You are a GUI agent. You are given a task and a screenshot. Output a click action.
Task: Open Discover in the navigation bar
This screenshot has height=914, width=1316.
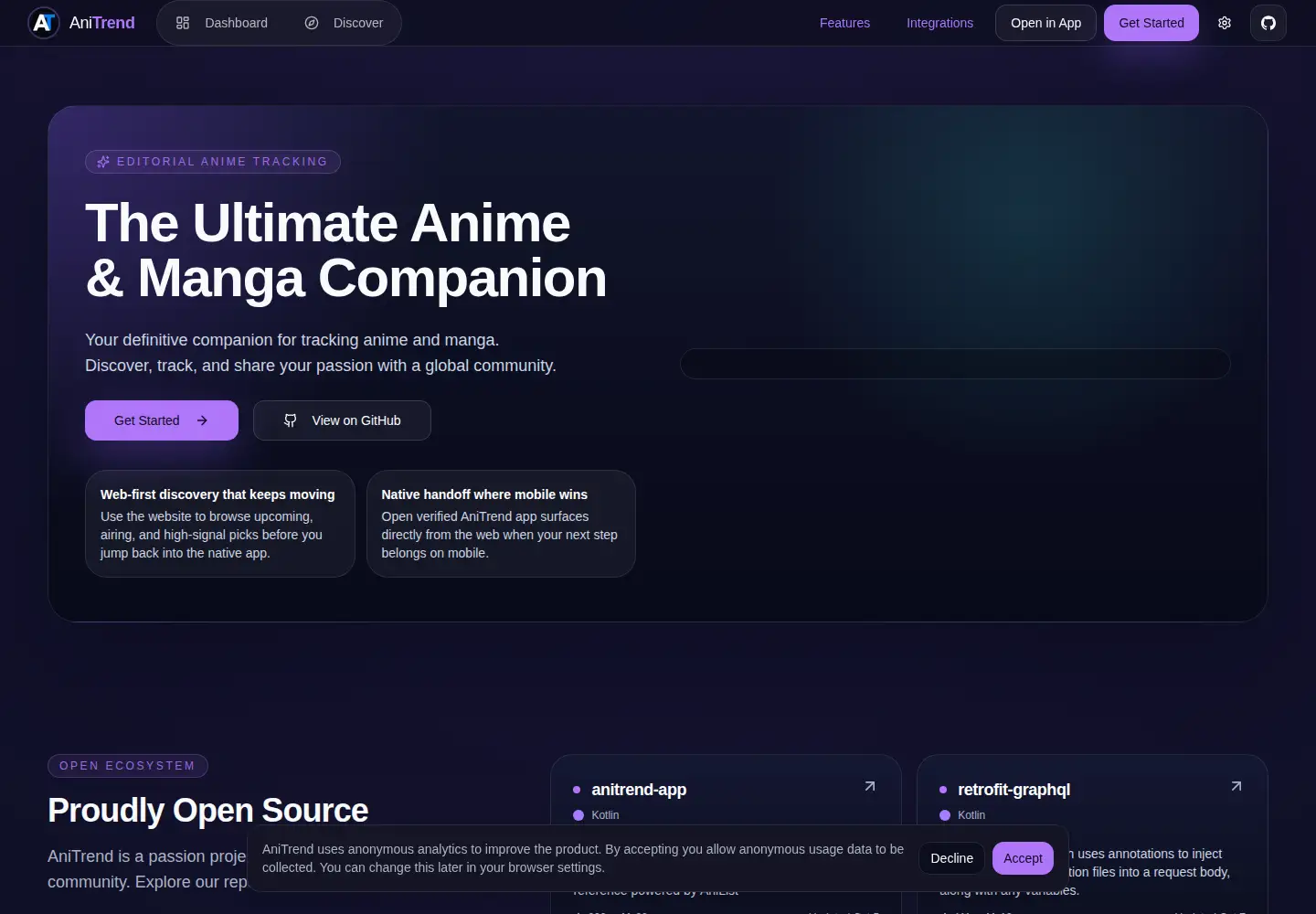tap(344, 23)
